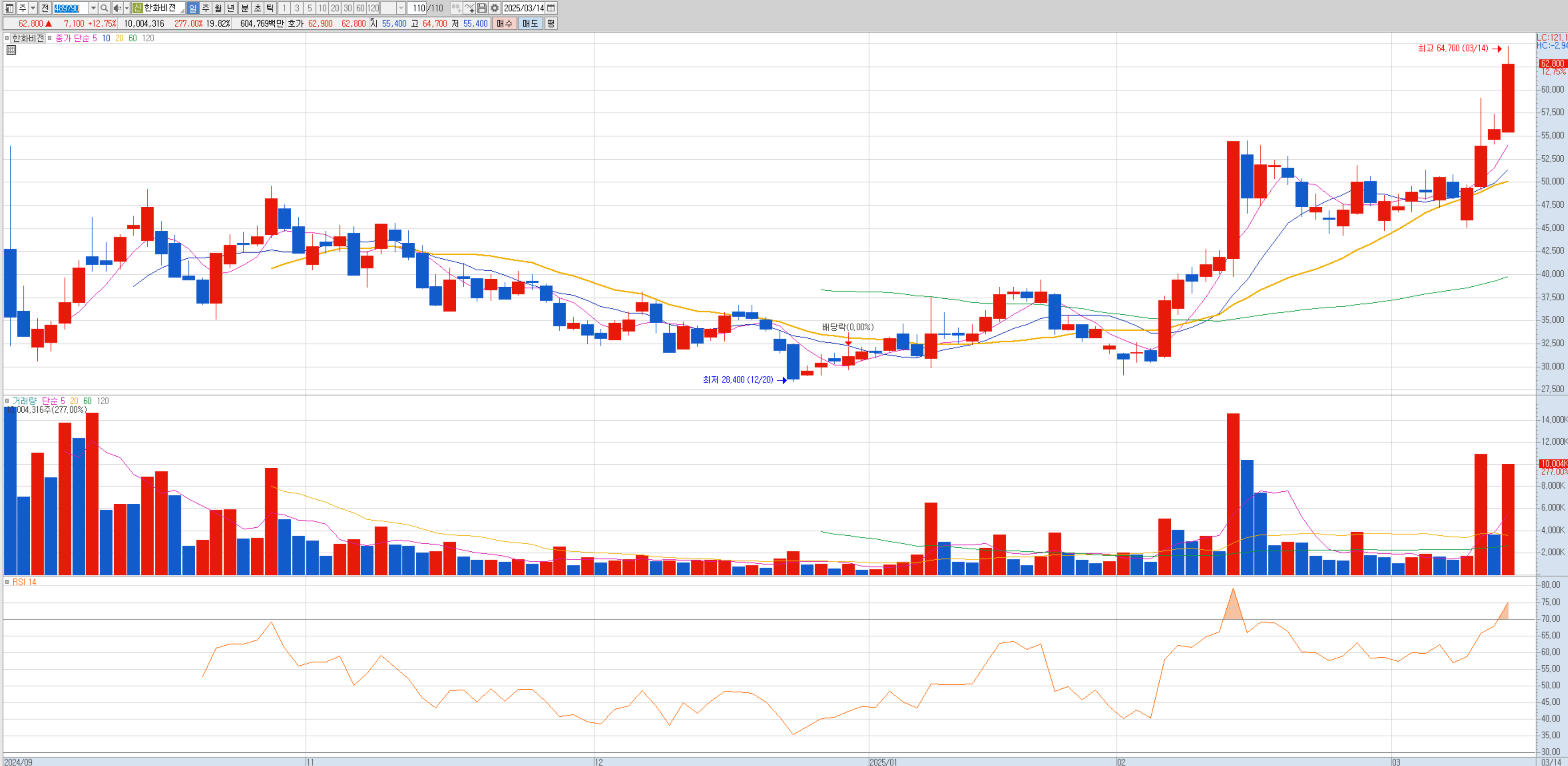The image size is (1568, 766).
Task: Click the floppy disk save icon
Action: pos(482,8)
